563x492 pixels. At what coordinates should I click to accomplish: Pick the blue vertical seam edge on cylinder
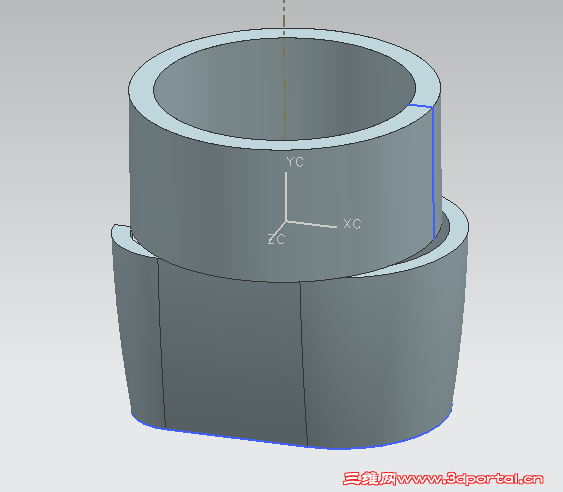(433, 172)
